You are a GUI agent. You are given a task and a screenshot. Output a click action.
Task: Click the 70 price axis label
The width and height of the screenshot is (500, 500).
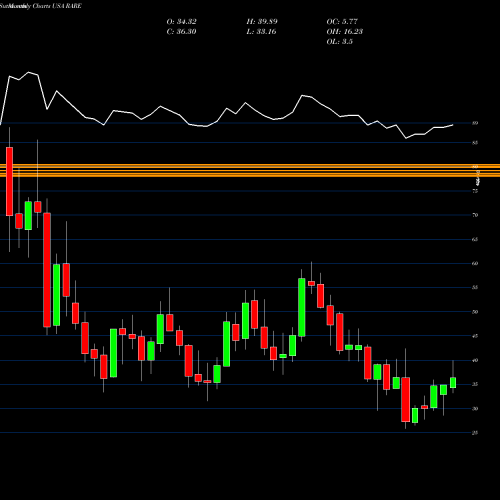[475, 215]
